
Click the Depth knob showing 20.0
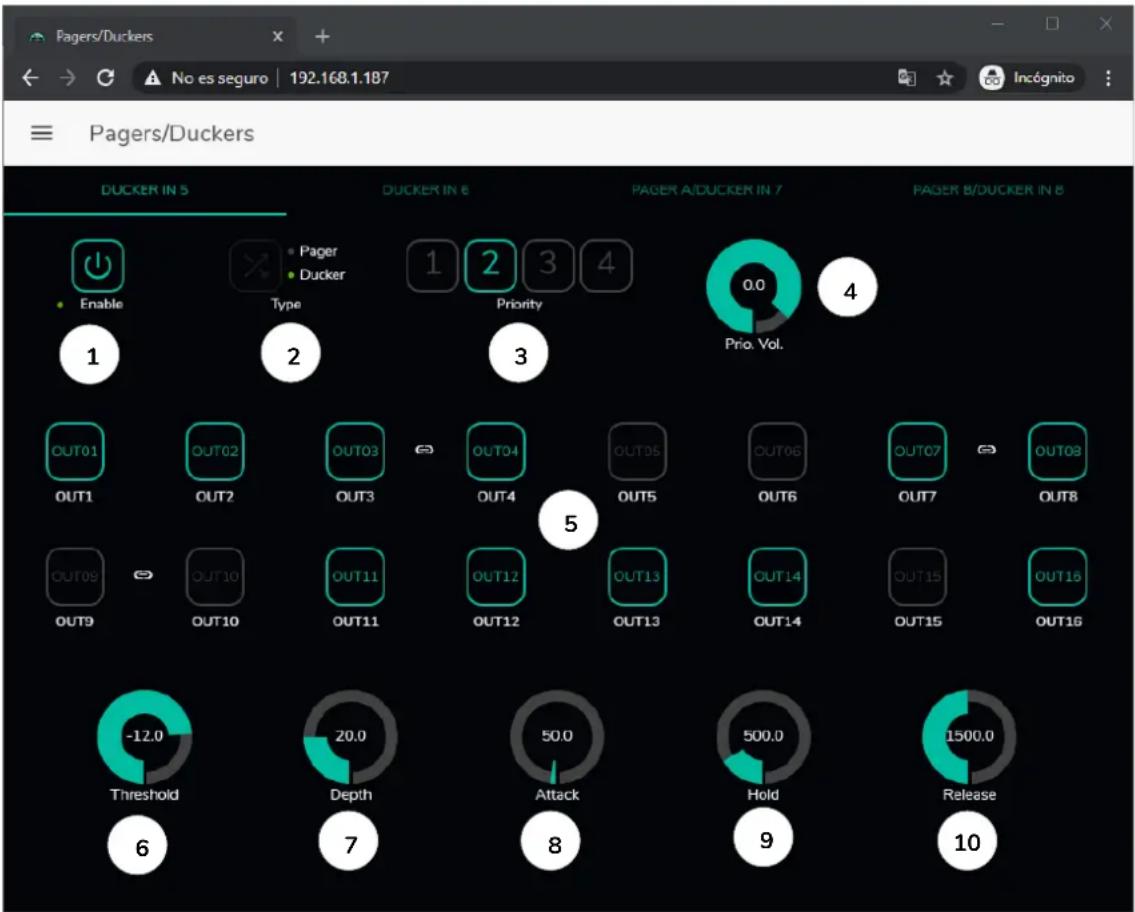[350, 737]
